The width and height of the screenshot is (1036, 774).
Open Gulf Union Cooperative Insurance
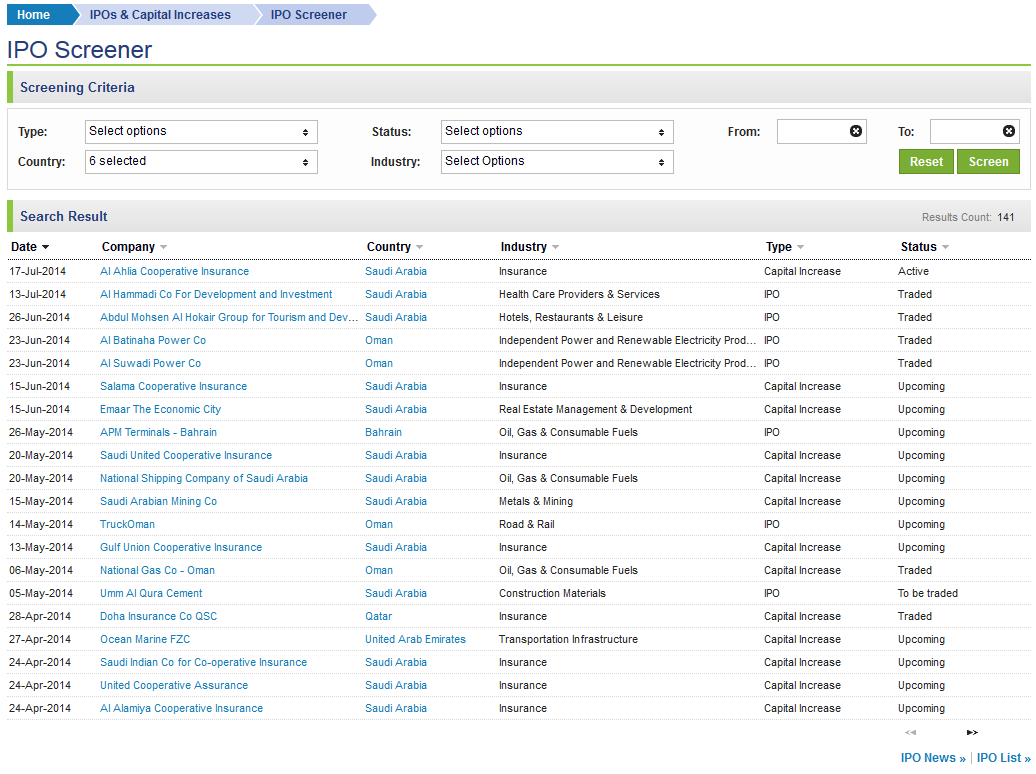coord(181,547)
